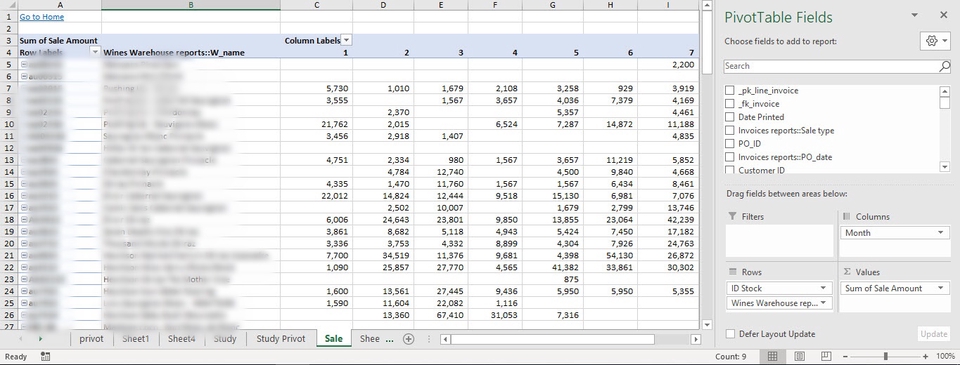Click the Search fields input box
This screenshot has height=365, width=960.
pos(831,66)
